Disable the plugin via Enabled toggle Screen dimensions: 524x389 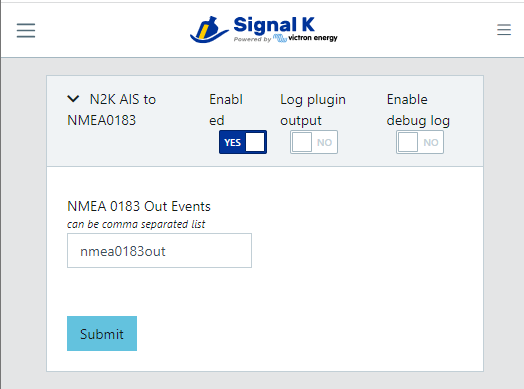pyautogui.click(x=243, y=142)
